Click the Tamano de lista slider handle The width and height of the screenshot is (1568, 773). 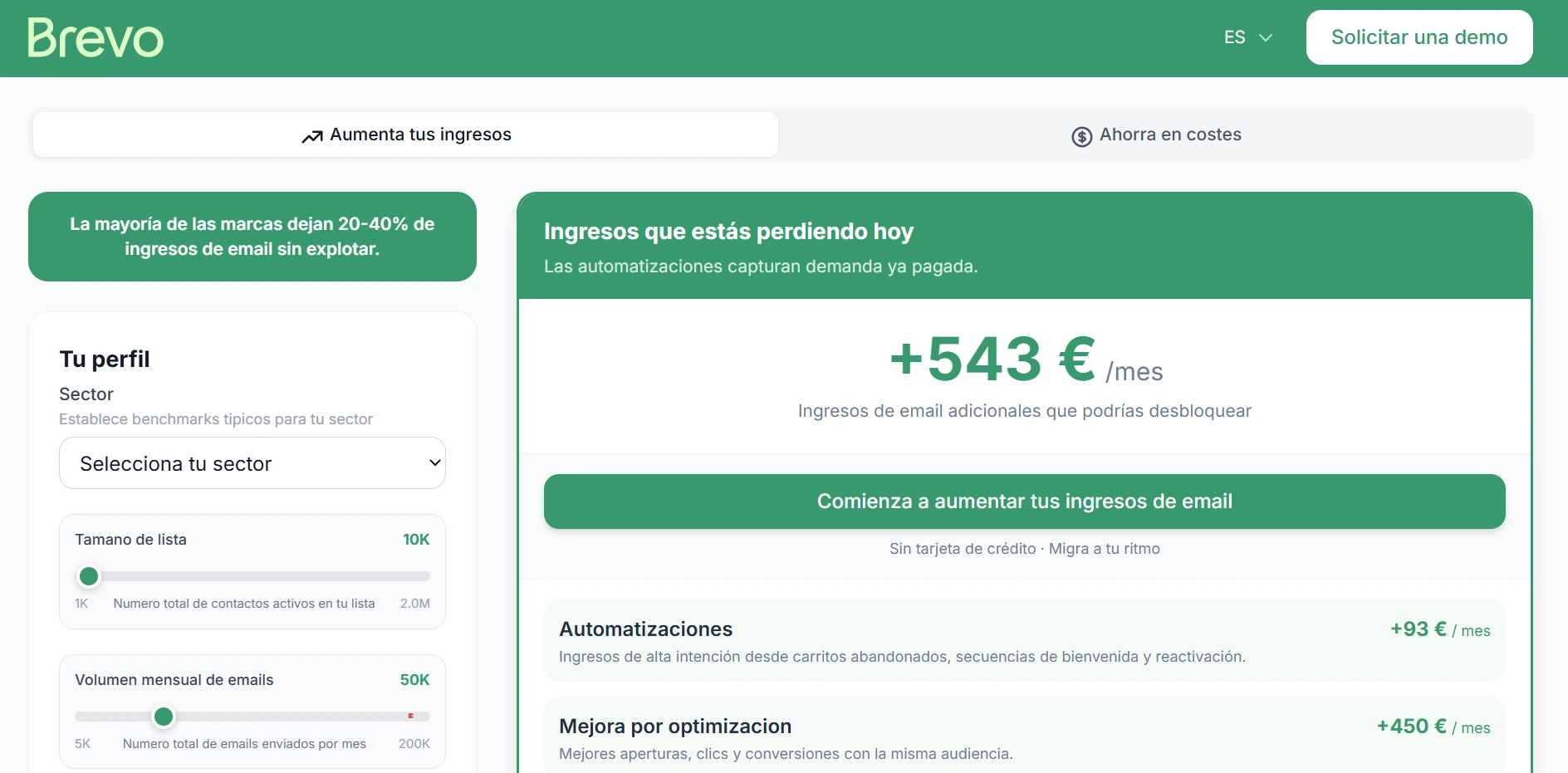point(89,576)
